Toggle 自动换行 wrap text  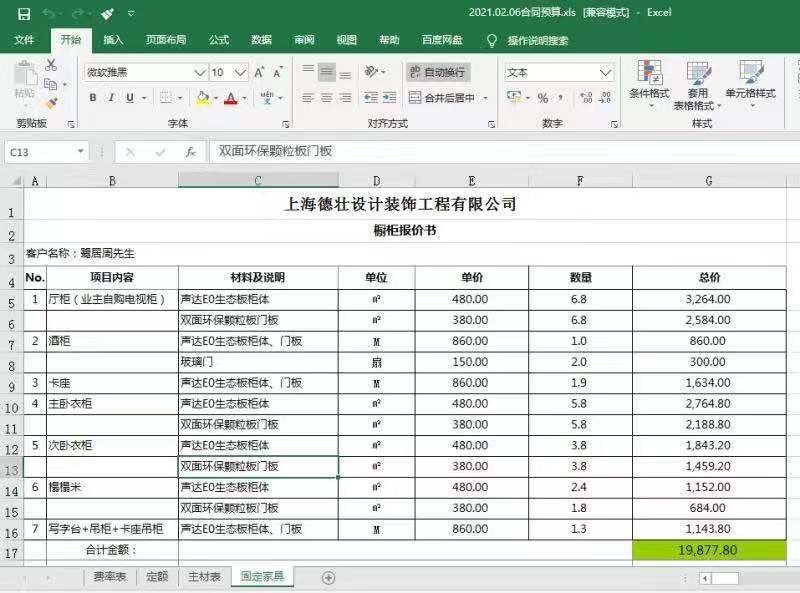click(437, 72)
